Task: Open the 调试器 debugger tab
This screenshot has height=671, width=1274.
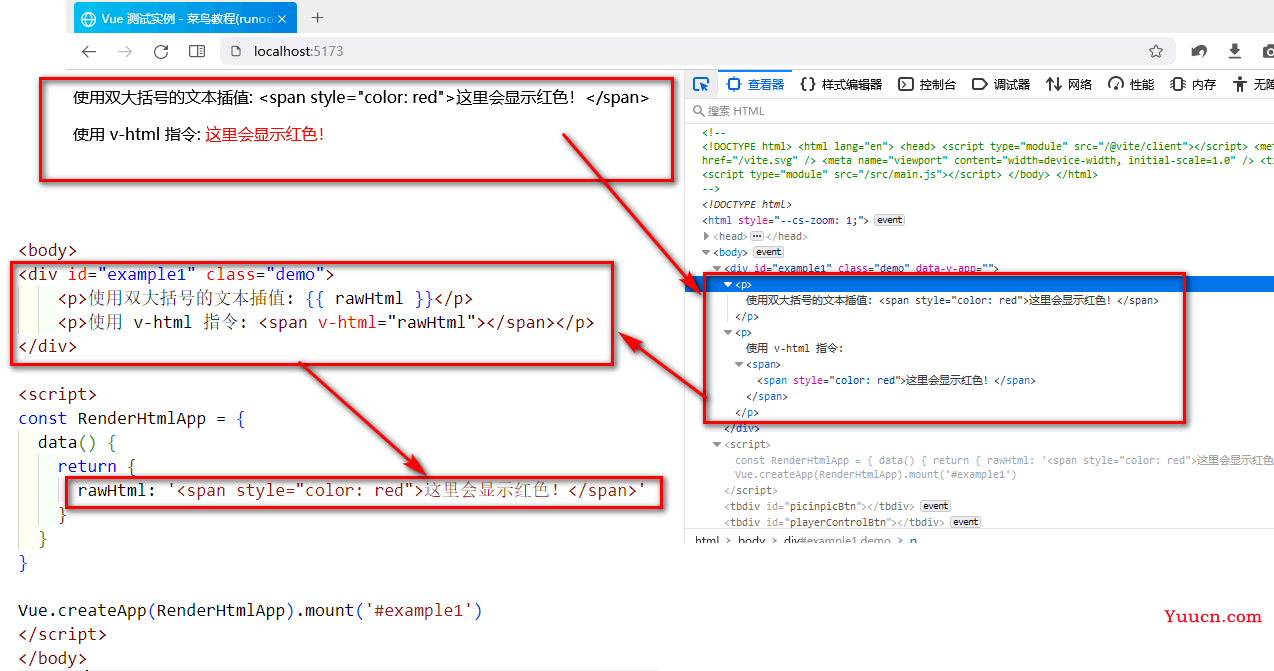Action: tap(1001, 84)
